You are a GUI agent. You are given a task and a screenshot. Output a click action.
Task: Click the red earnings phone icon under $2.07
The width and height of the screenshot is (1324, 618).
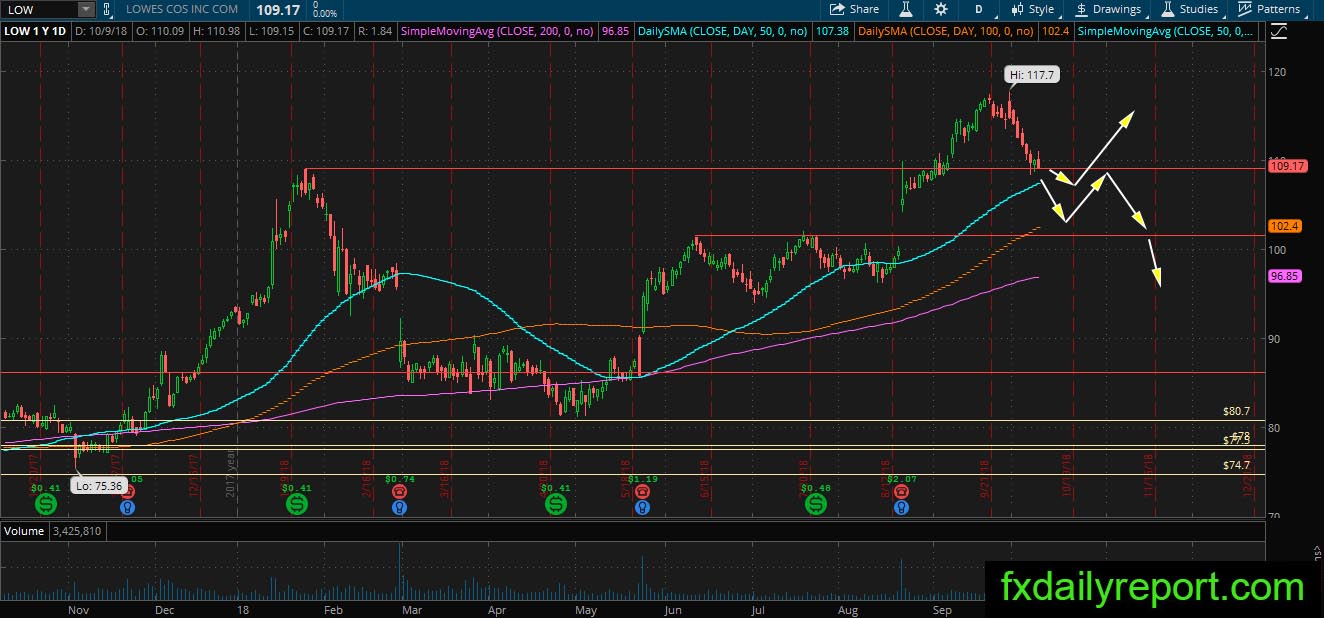coord(902,491)
